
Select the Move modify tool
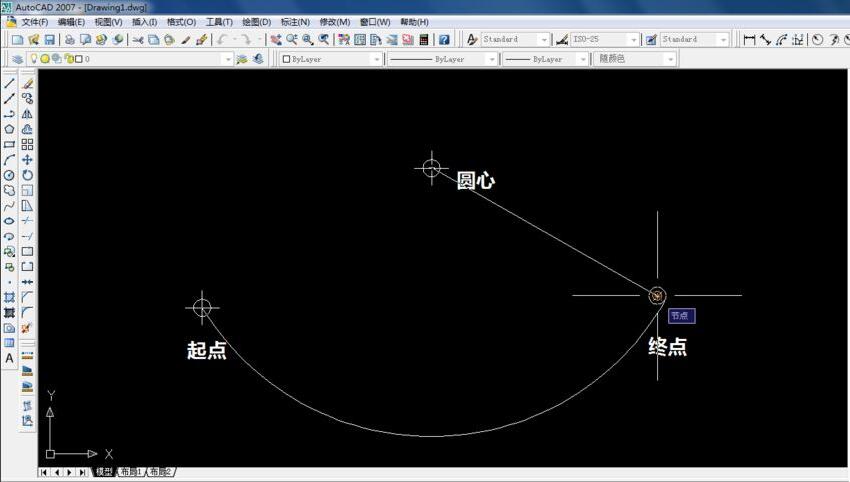[27, 160]
